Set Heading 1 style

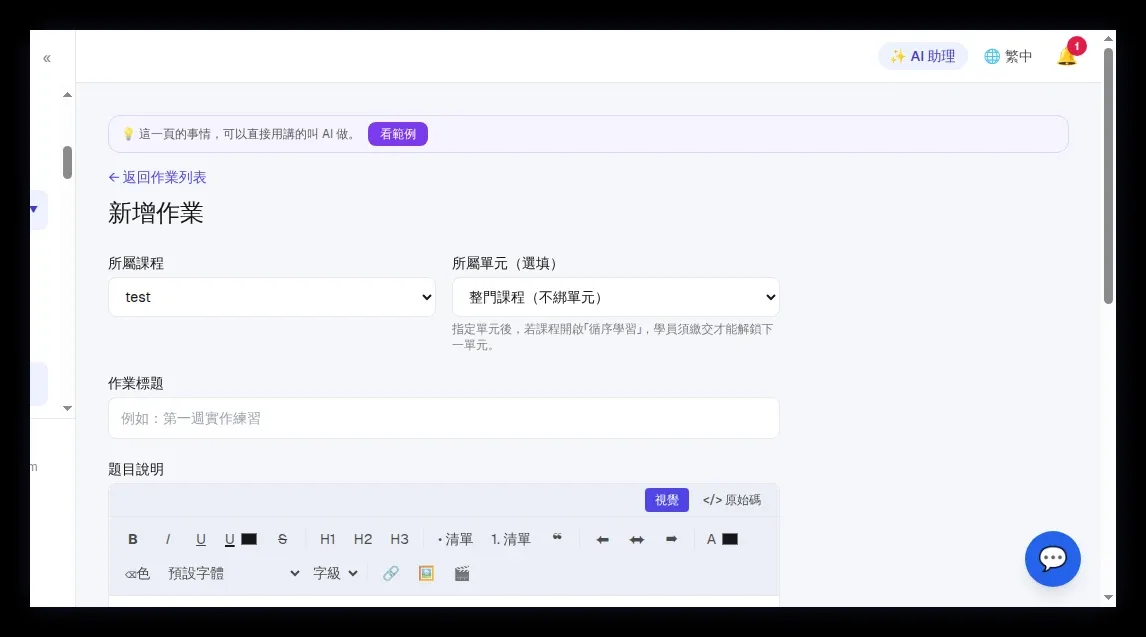pos(327,539)
